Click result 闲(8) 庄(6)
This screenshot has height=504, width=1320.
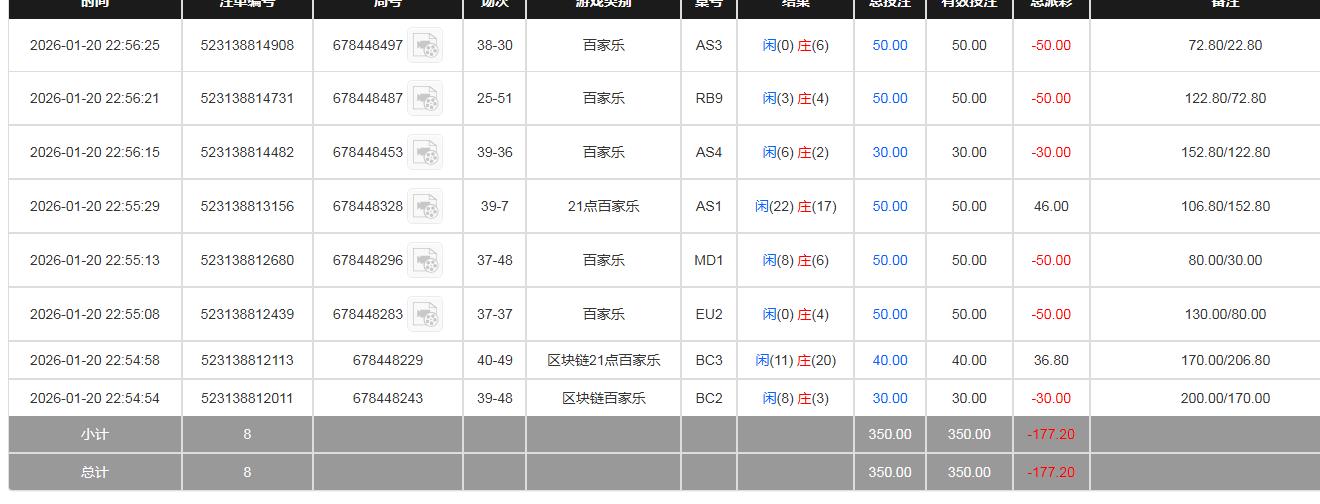[x=796, y=260]
